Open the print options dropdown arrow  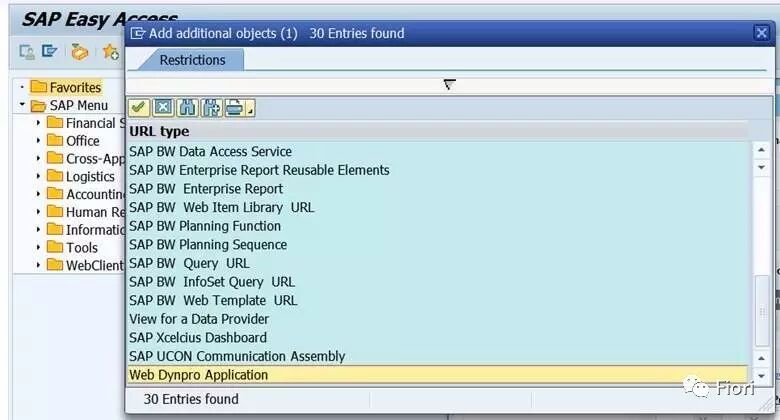click(251, 108)
